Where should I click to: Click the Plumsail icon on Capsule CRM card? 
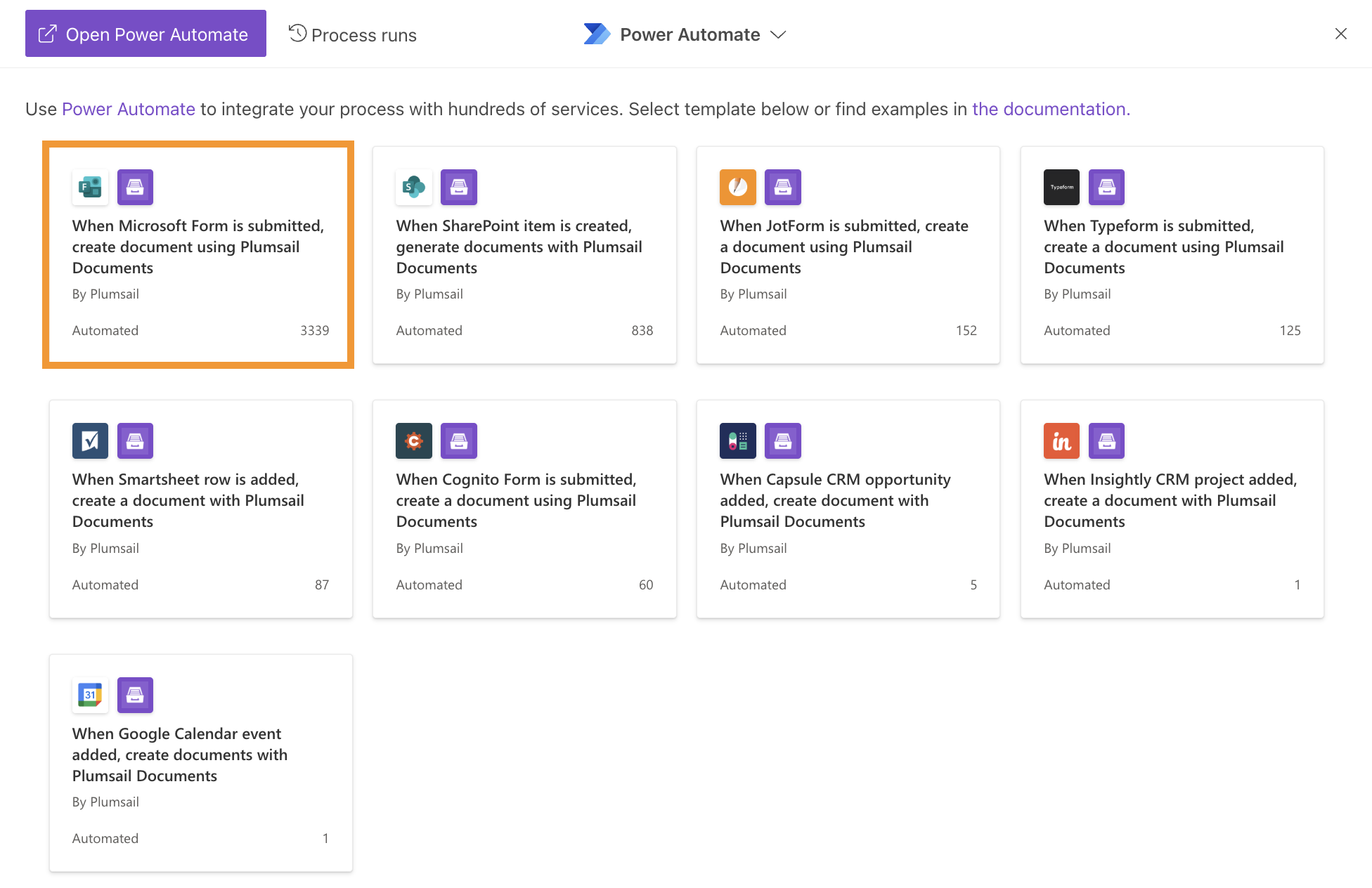pyautogui.click(x=783, y=440)
